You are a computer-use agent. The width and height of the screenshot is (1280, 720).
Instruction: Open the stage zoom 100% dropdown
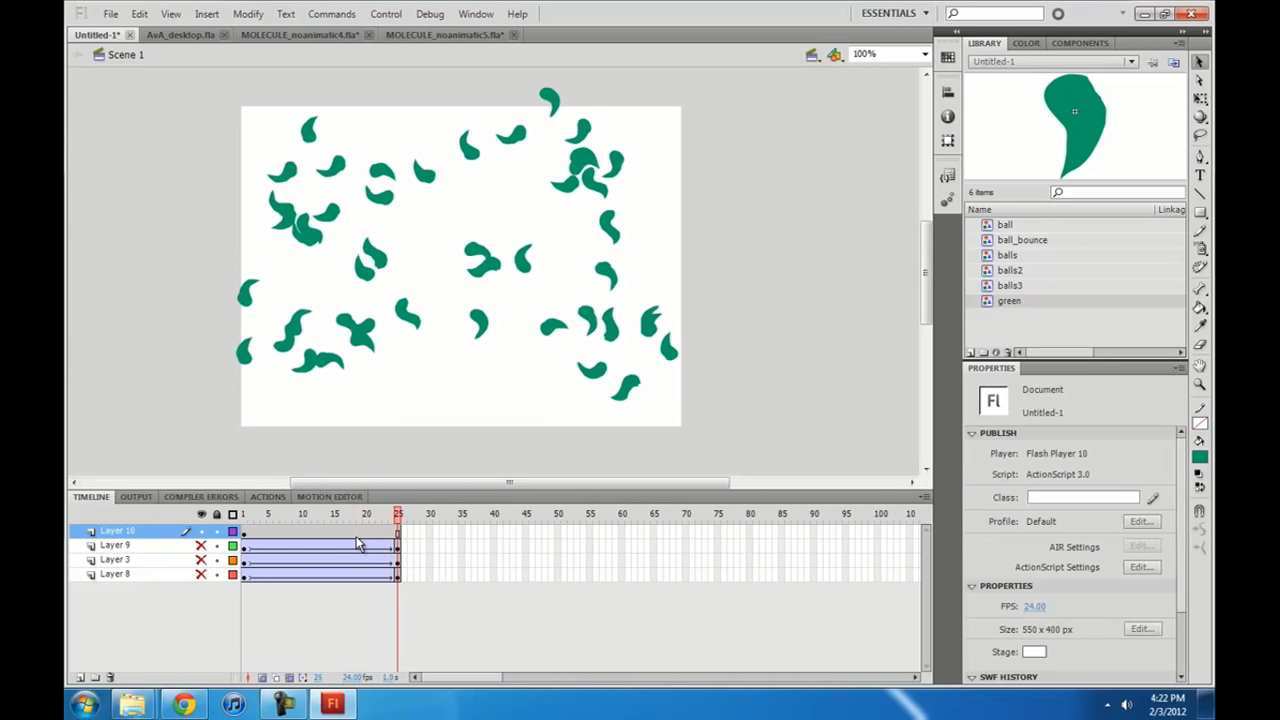tap(925, 54)
